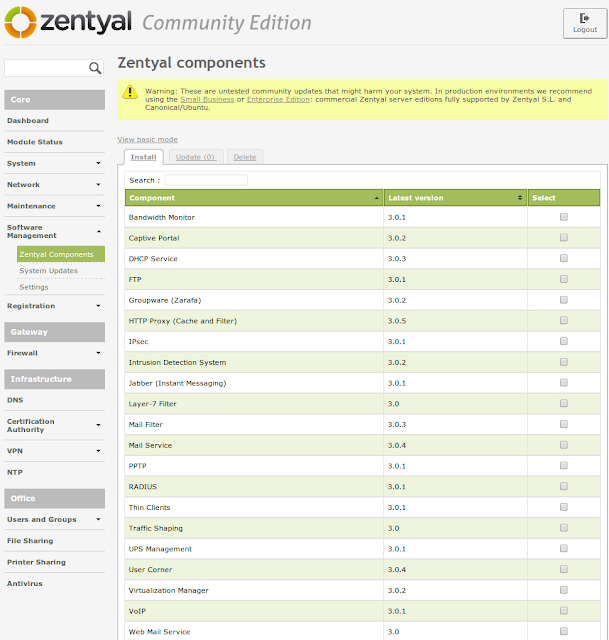Select the Captive Portal checkbox

[564, 238]
